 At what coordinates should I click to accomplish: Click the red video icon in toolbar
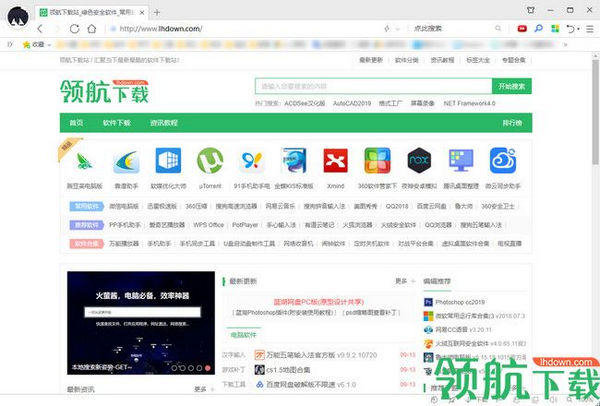522,29
